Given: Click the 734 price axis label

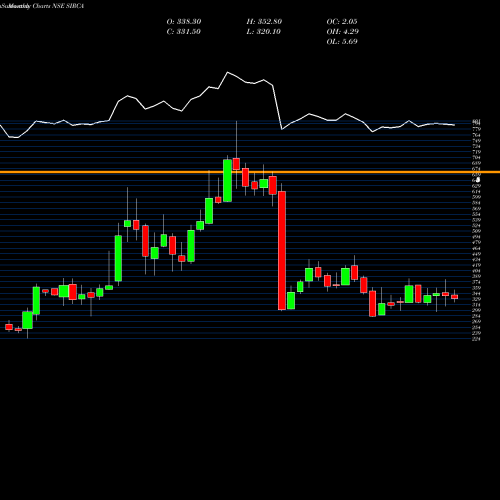Looking at the screenshot, I should coord(476,146).
